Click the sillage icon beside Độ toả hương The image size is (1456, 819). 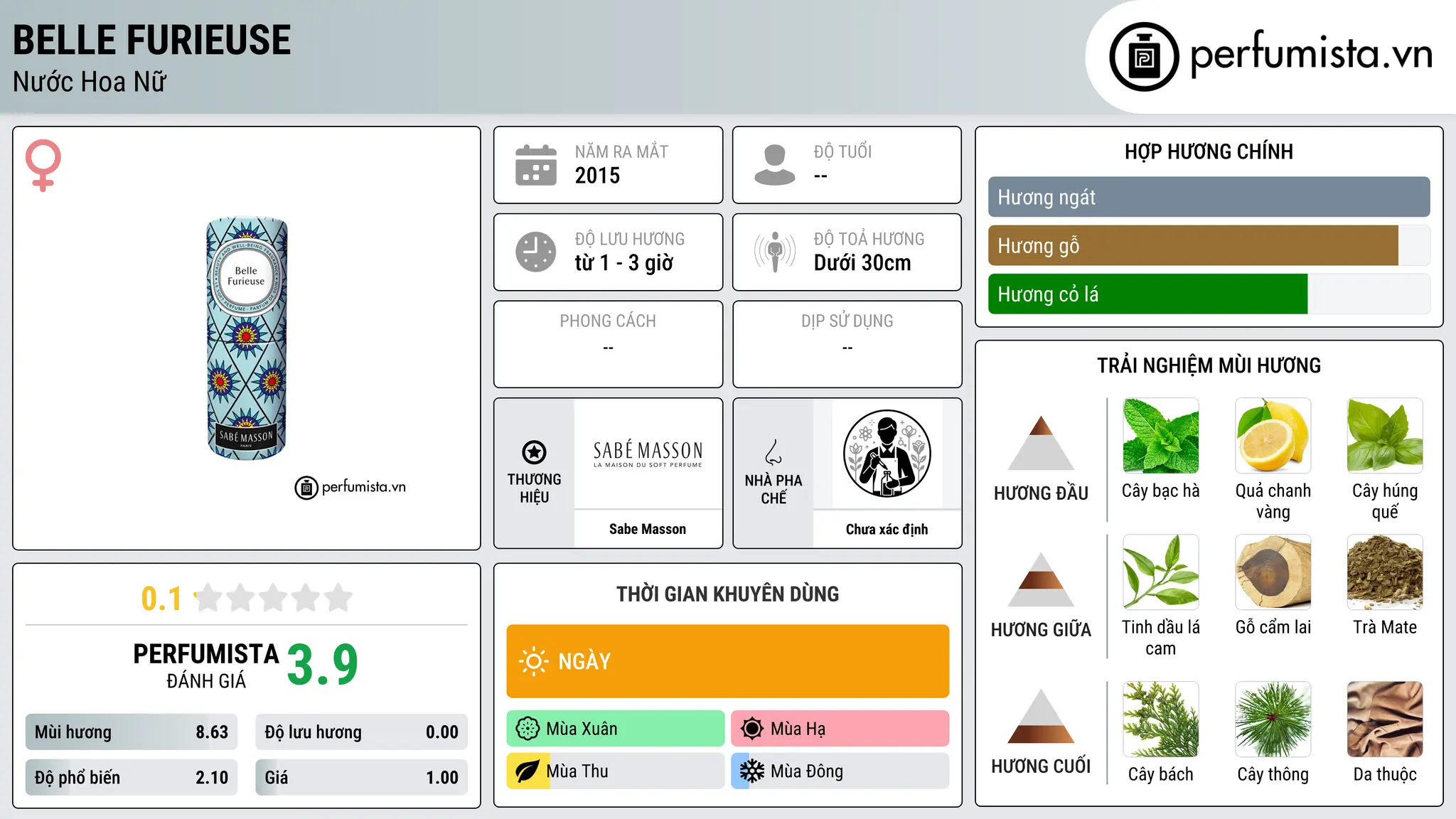coord(775,252)
